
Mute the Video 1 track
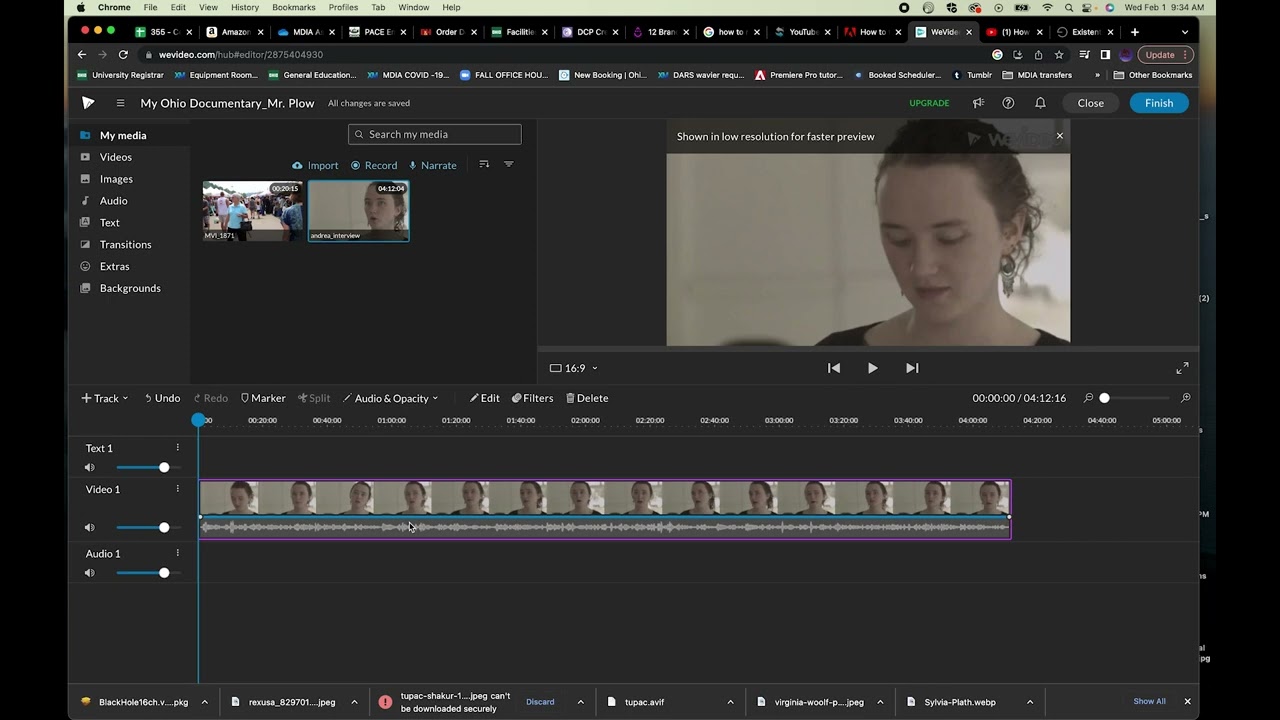[x=90, y=527]
